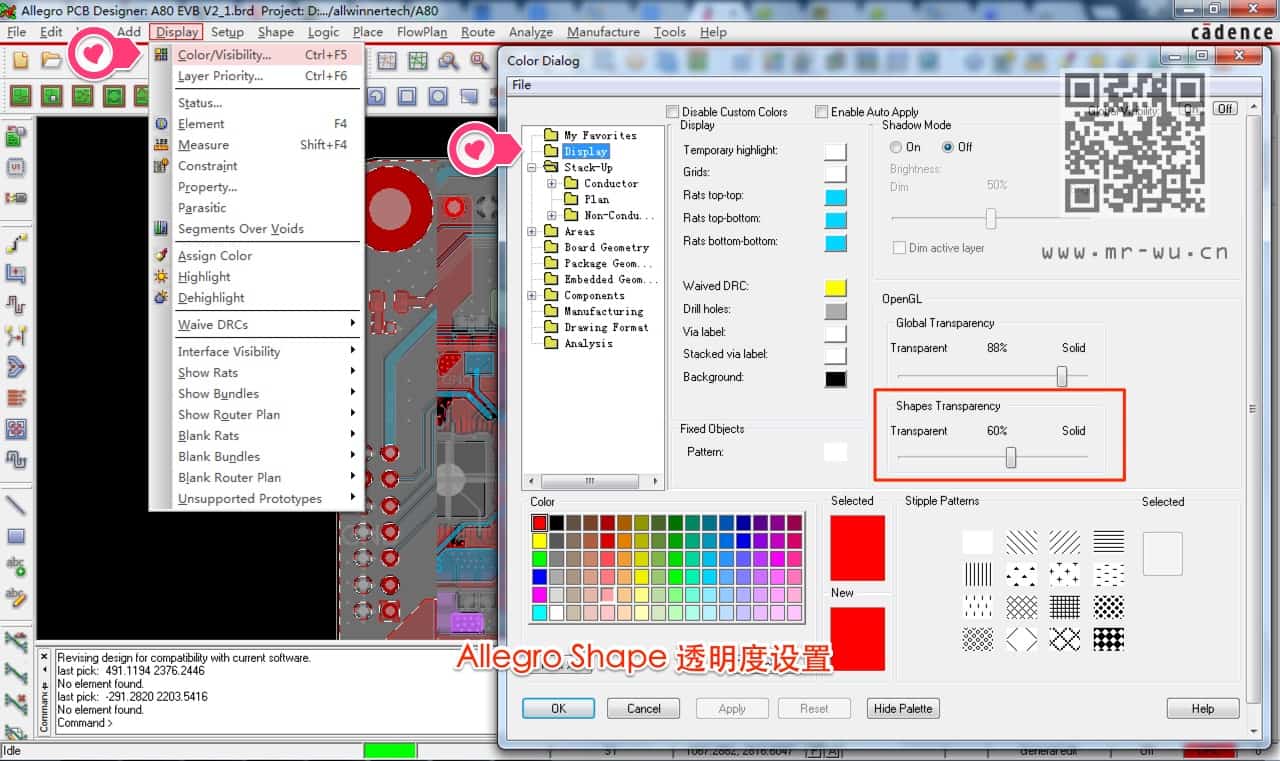Expand the Areas folder in color tree
Viewport: 1280px width, 761px height.
tap(531, 231)
